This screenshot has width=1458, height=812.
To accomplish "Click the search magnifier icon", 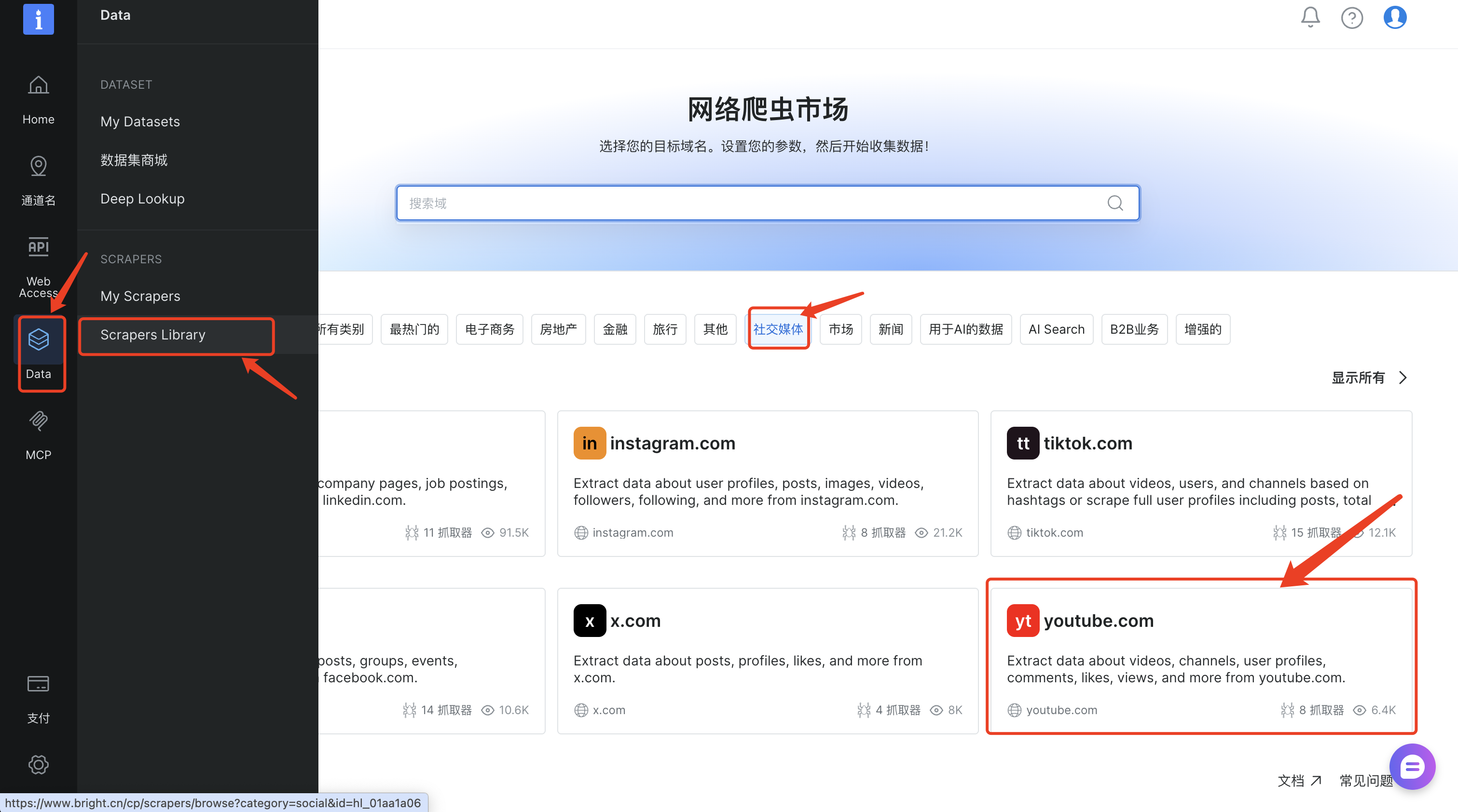I will (1114, 203).
